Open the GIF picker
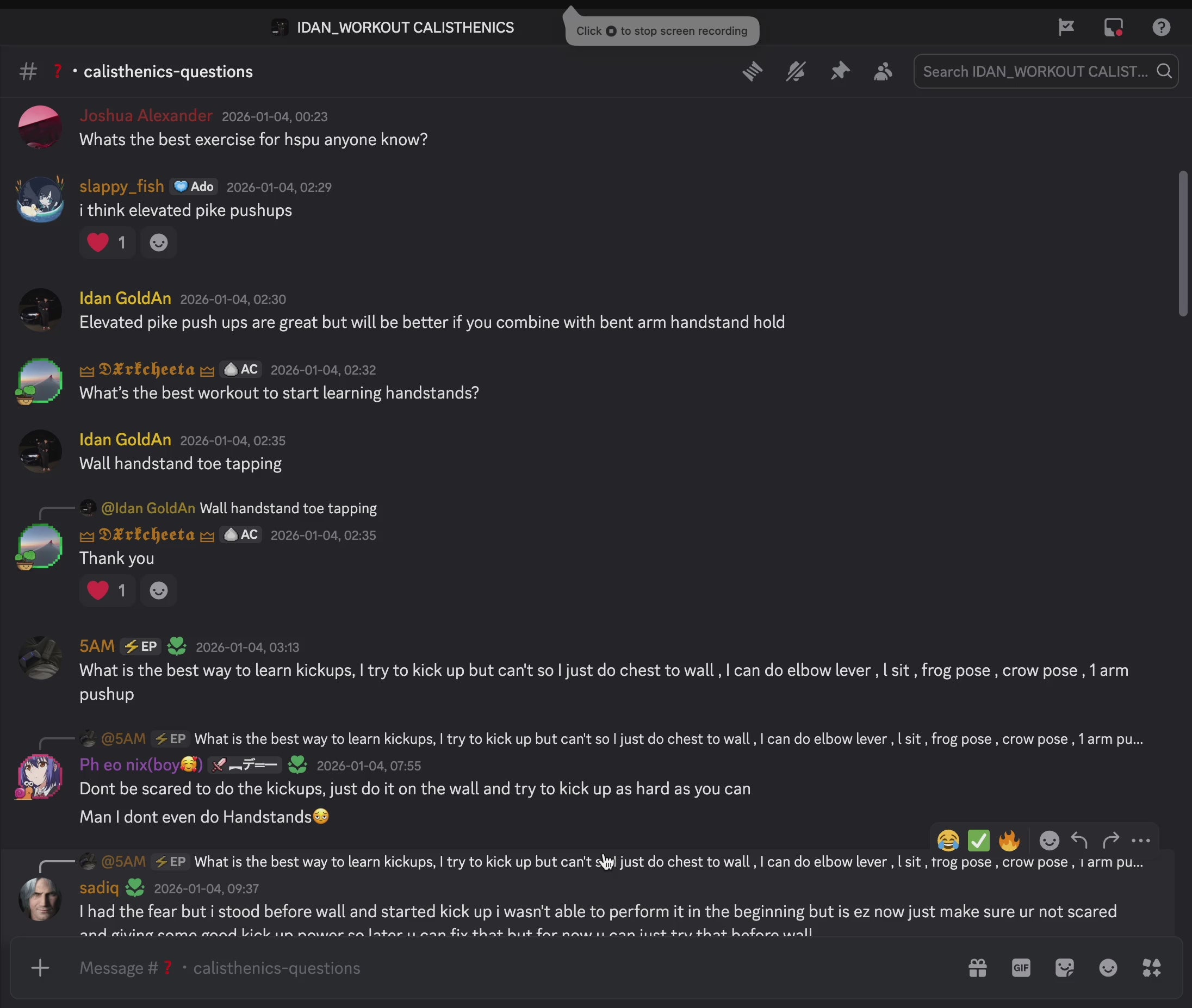This screenshot has width=1192, height=1008. (x=1021, y=967)
